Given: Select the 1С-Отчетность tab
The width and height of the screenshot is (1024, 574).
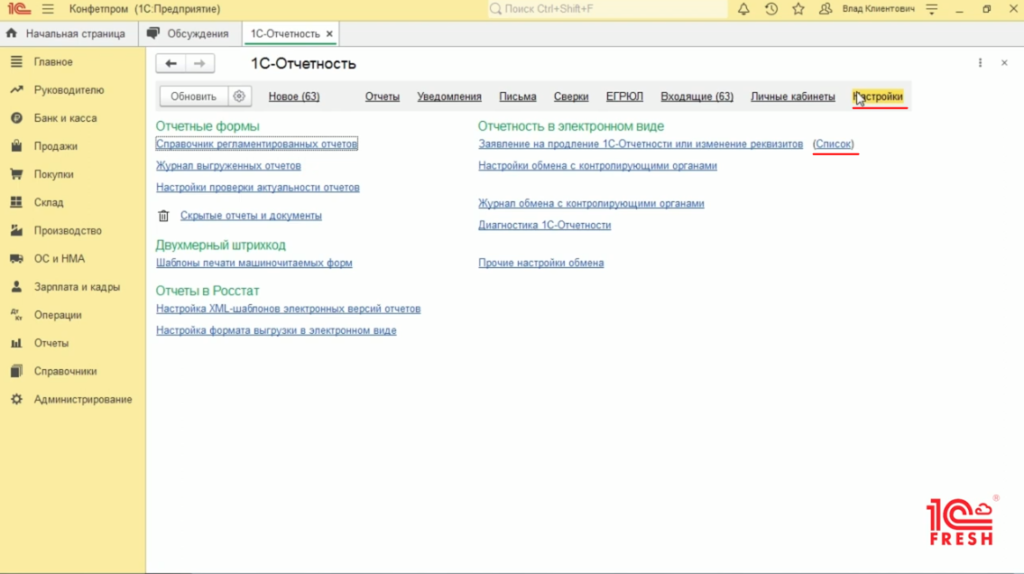Looking at the screenshot, I should [285, 33].
